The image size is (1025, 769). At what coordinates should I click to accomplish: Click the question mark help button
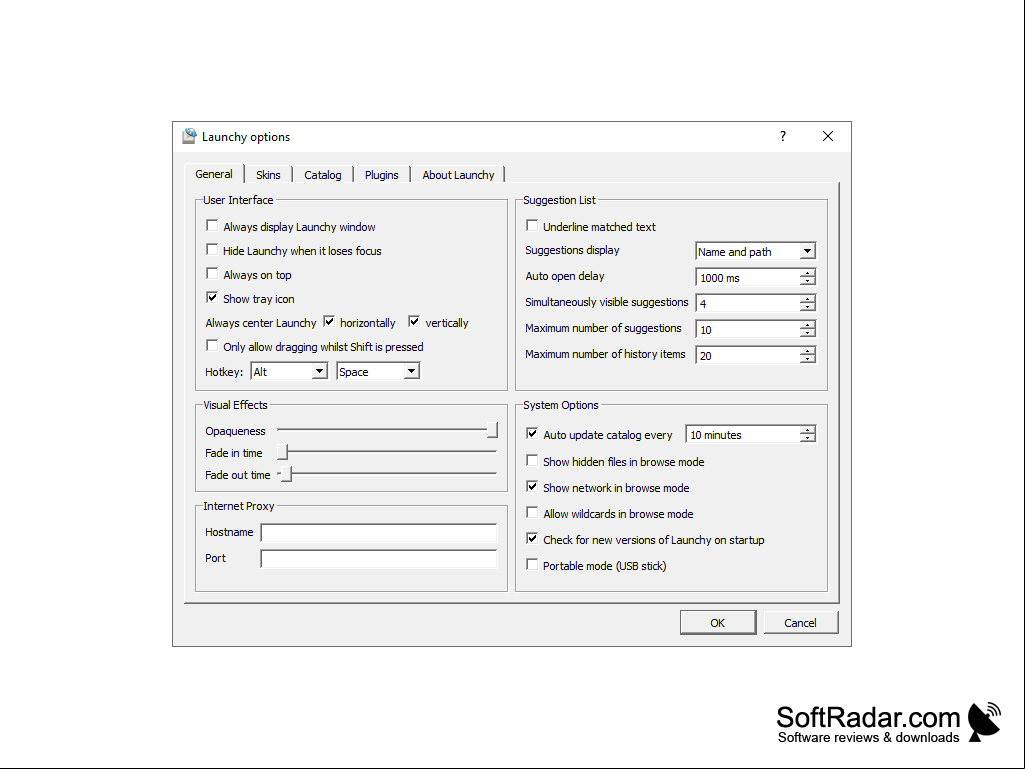click(x=782, y=136)
